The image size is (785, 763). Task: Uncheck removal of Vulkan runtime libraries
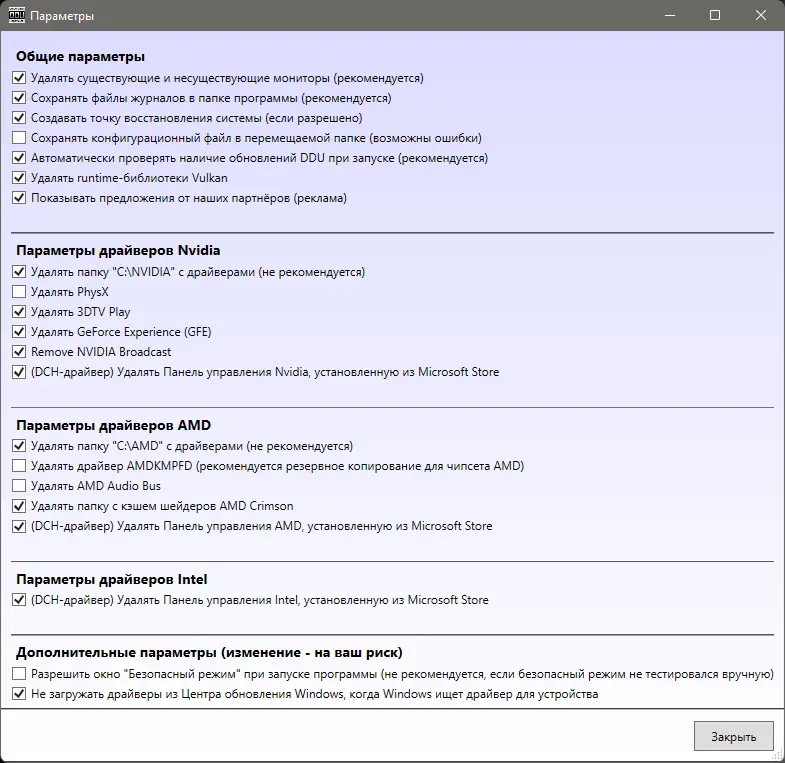(19, 178)
